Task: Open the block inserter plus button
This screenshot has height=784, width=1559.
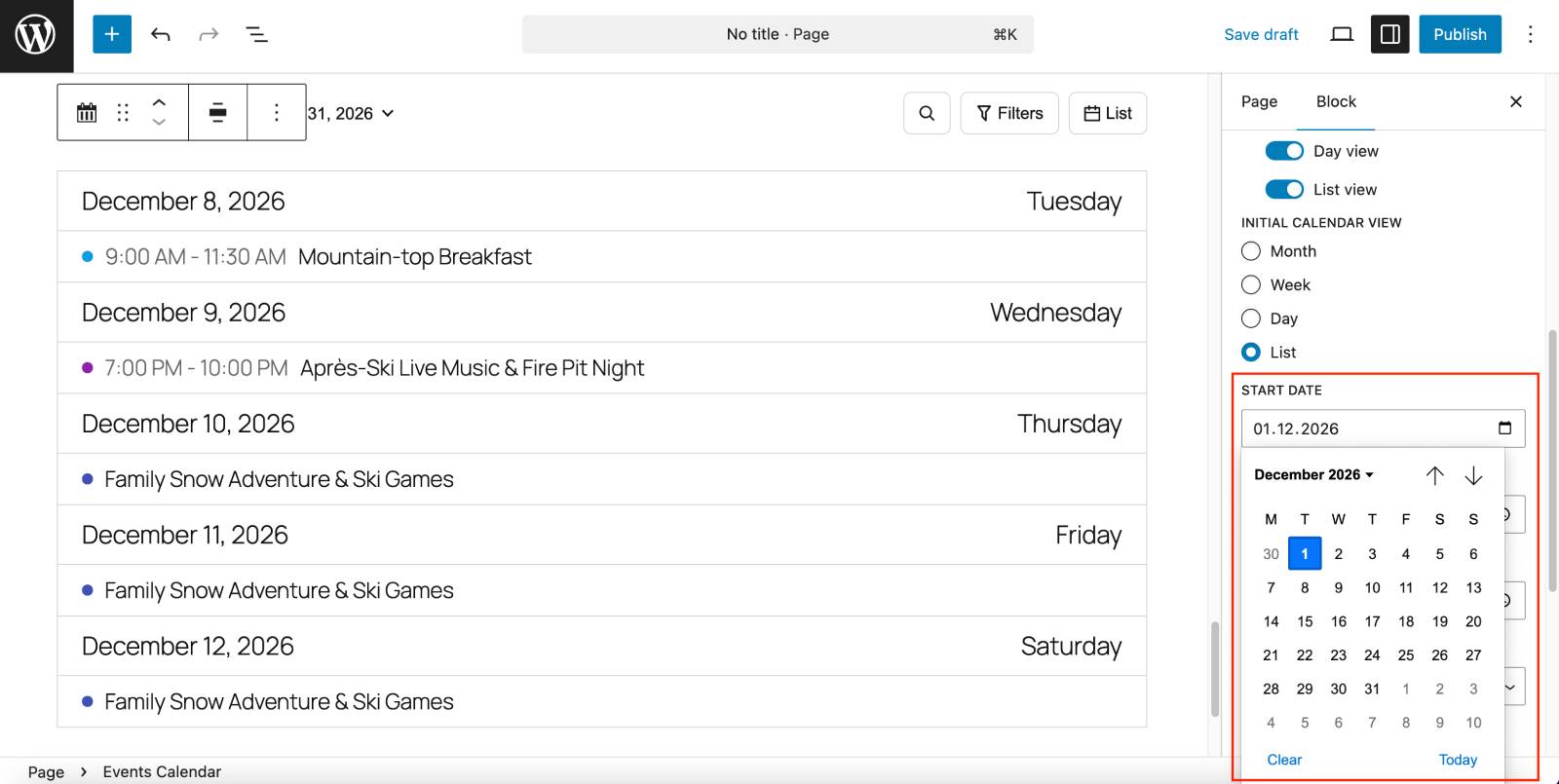Action: (x=112, y=35)
